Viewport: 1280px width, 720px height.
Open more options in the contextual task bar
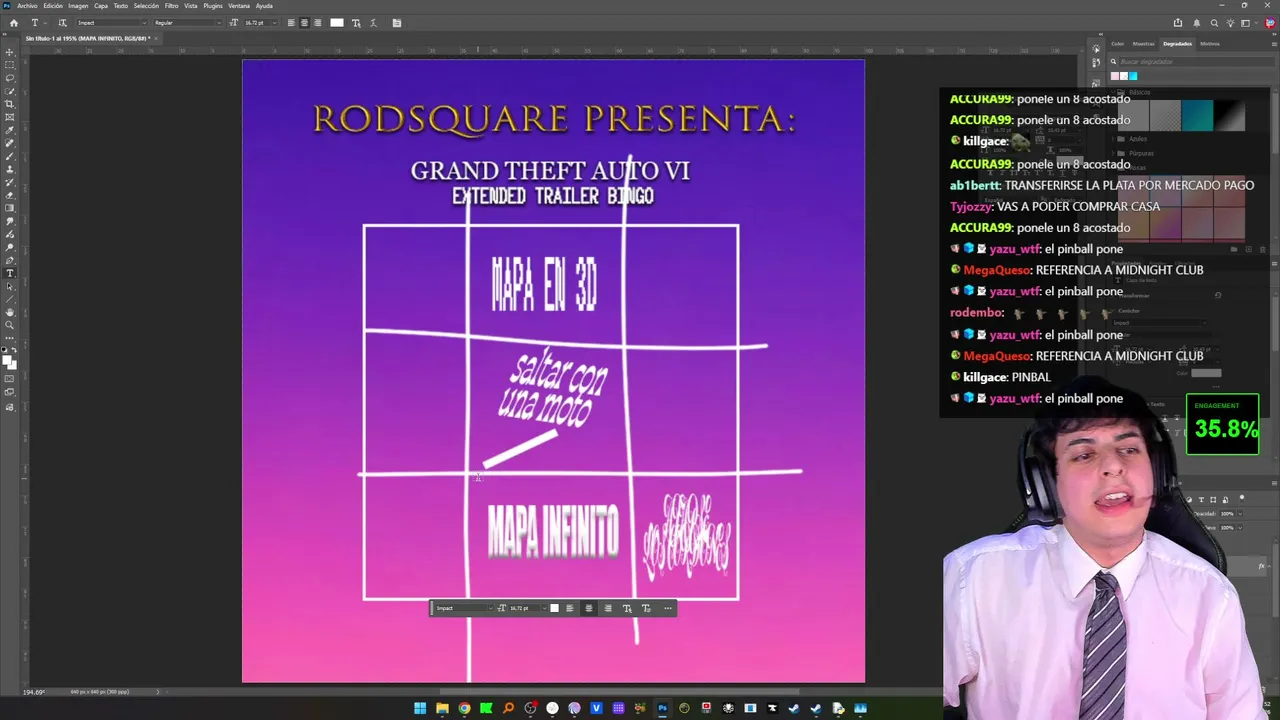tap(667, 608)
